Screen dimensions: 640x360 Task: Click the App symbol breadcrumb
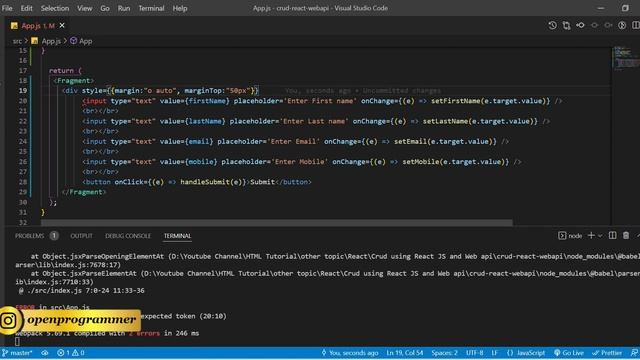tap(81, 41)
